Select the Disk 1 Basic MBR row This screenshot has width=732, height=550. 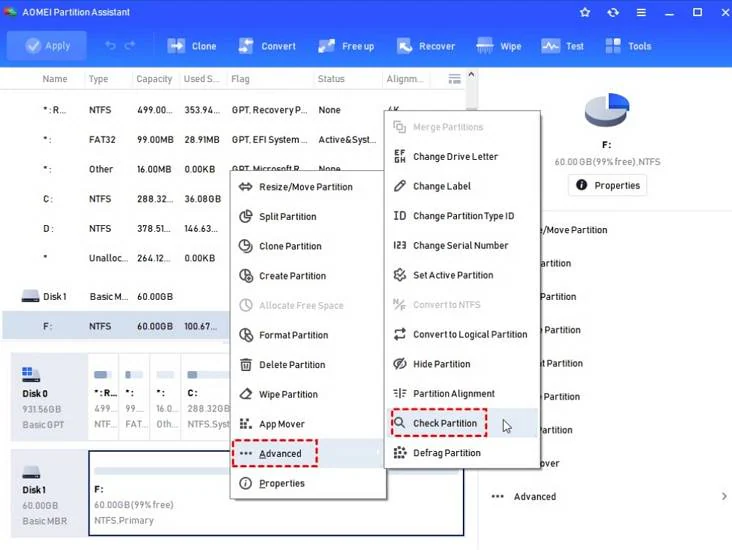pos(115,296)
